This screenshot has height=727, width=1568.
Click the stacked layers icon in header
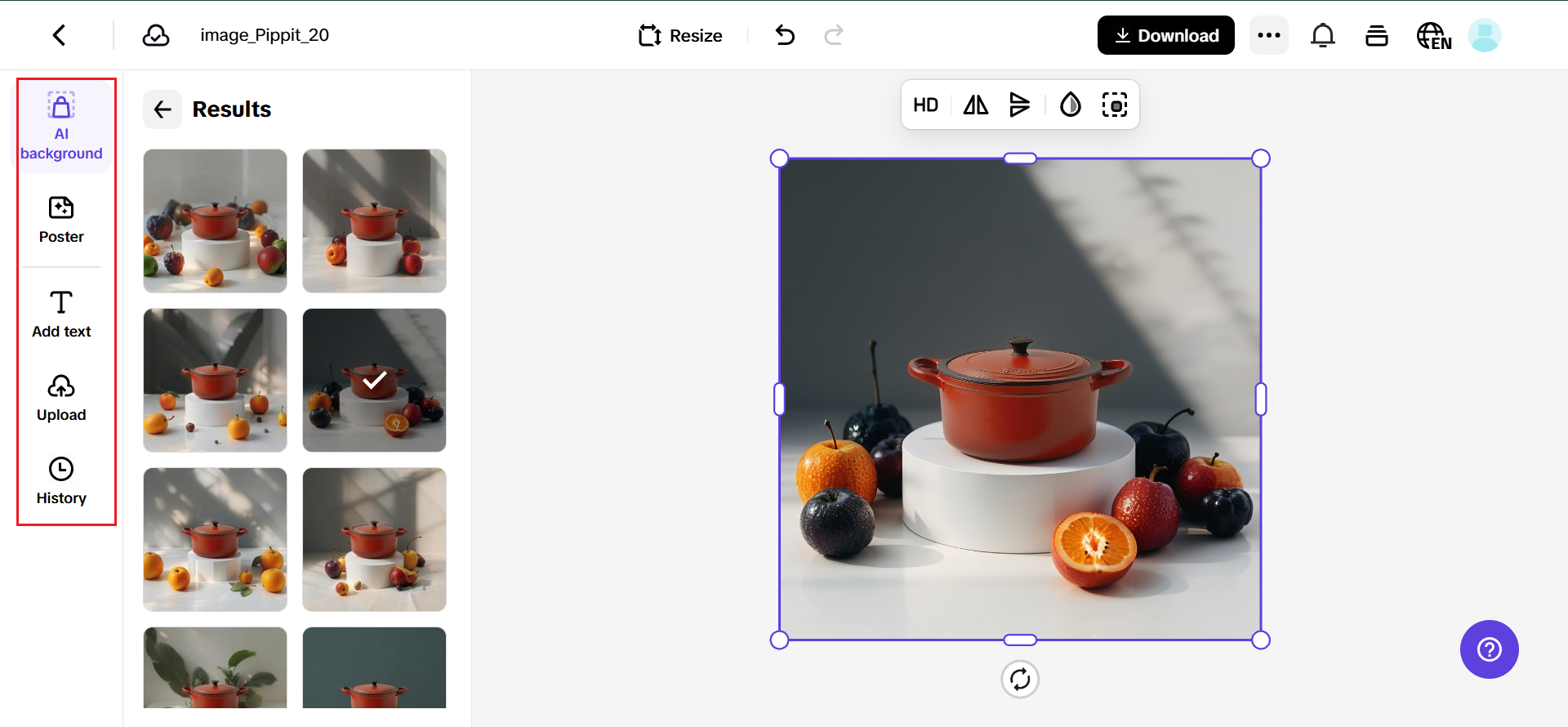pos(1377,35)
